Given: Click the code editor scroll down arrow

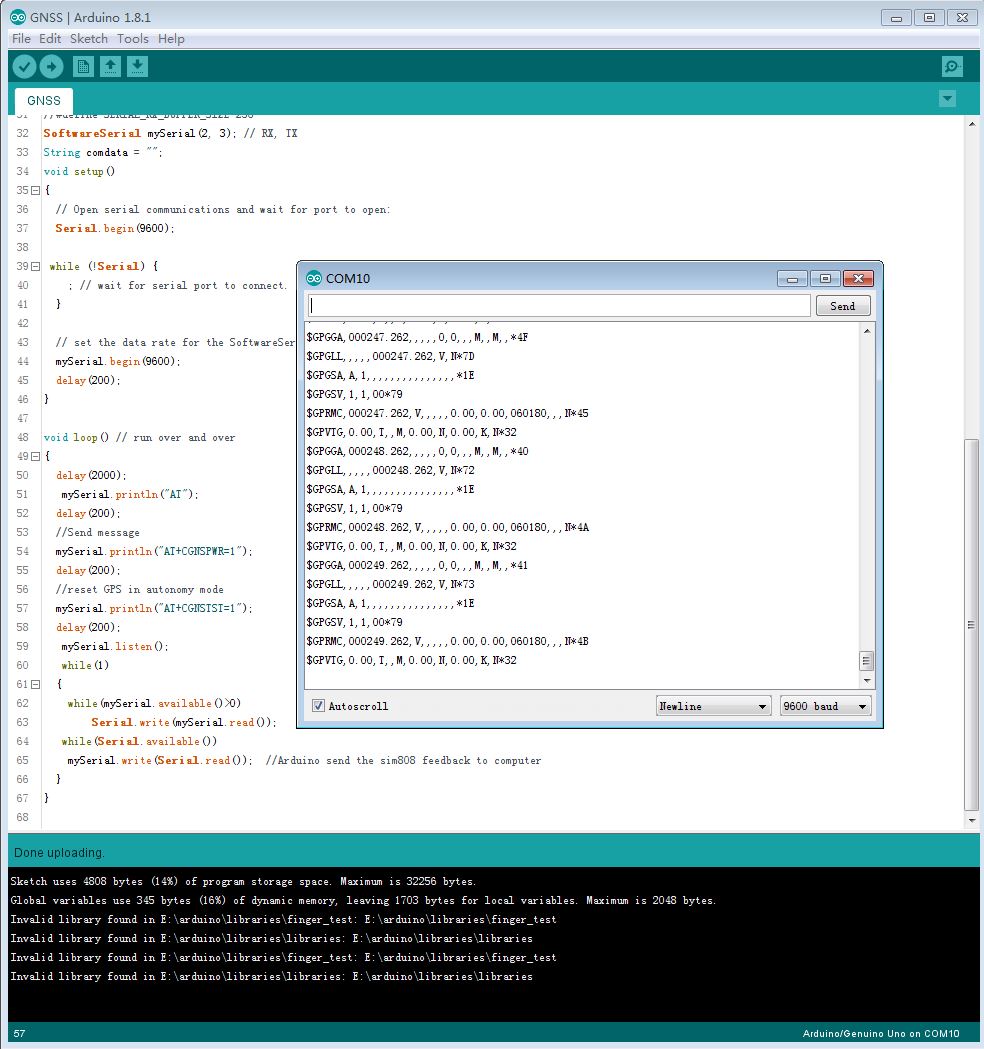Looking at the screenshot, I should pyautogui.click(x=972, y=820).
